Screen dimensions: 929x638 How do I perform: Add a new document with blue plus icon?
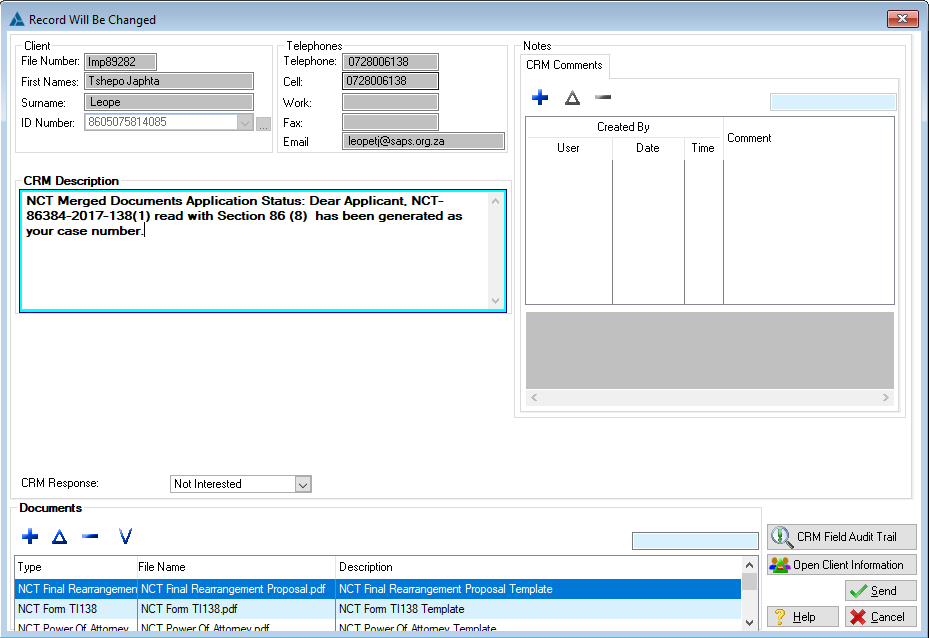30,537
